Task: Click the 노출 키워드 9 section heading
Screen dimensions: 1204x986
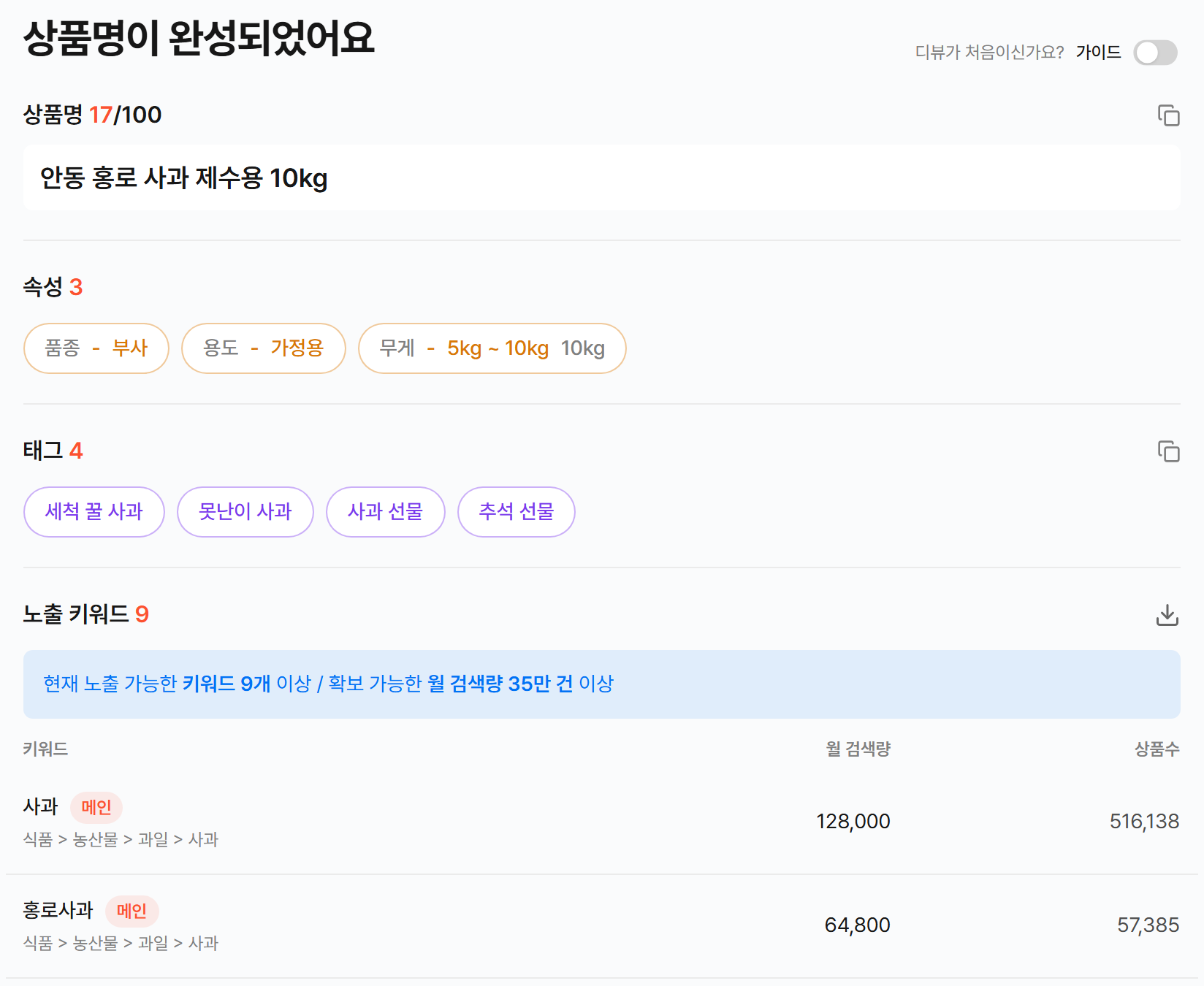Action: coord(85,614)
